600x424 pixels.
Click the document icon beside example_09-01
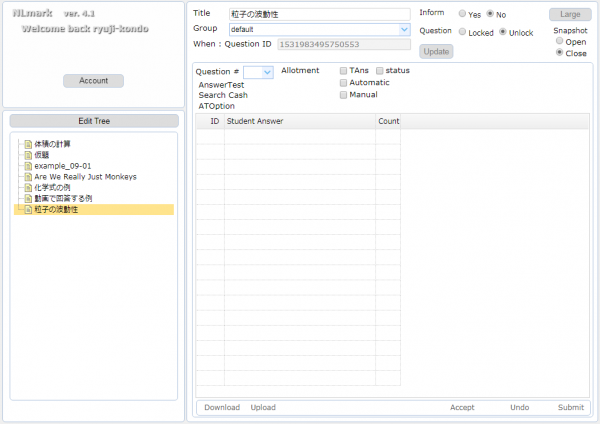click(28, 166)
